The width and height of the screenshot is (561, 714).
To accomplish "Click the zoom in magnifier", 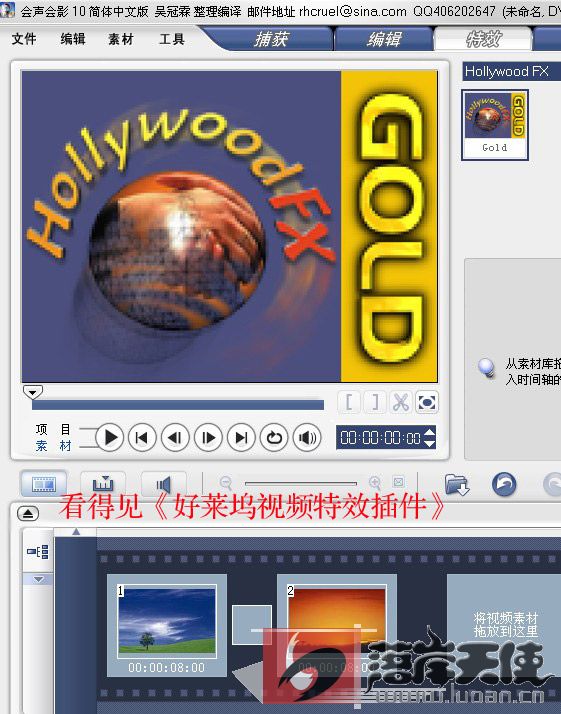I will pyautogui.click(x=375, y=483).
